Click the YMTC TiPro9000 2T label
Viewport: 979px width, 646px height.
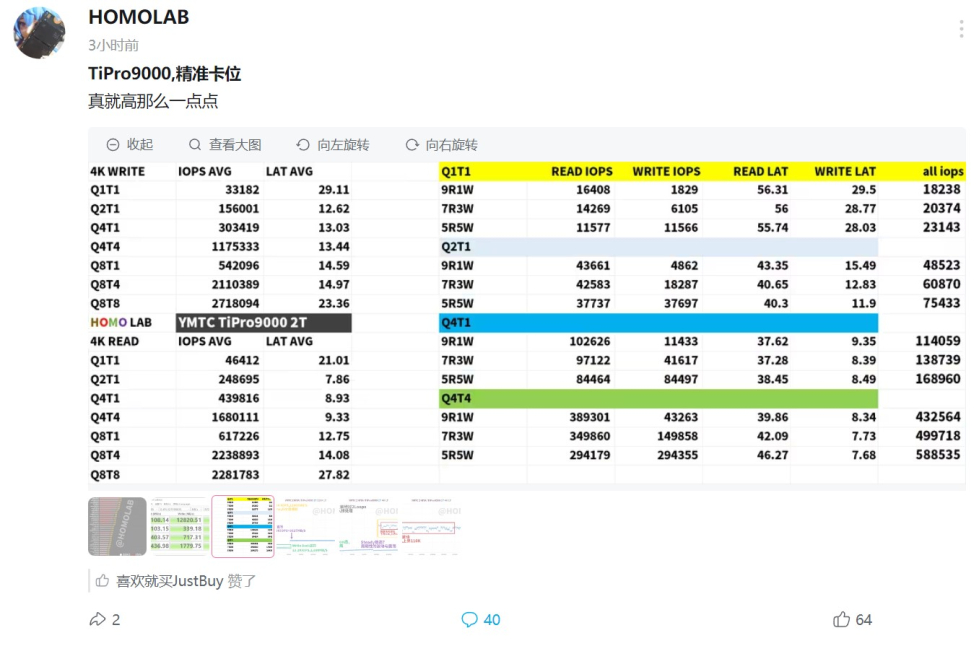coord(263,322)
